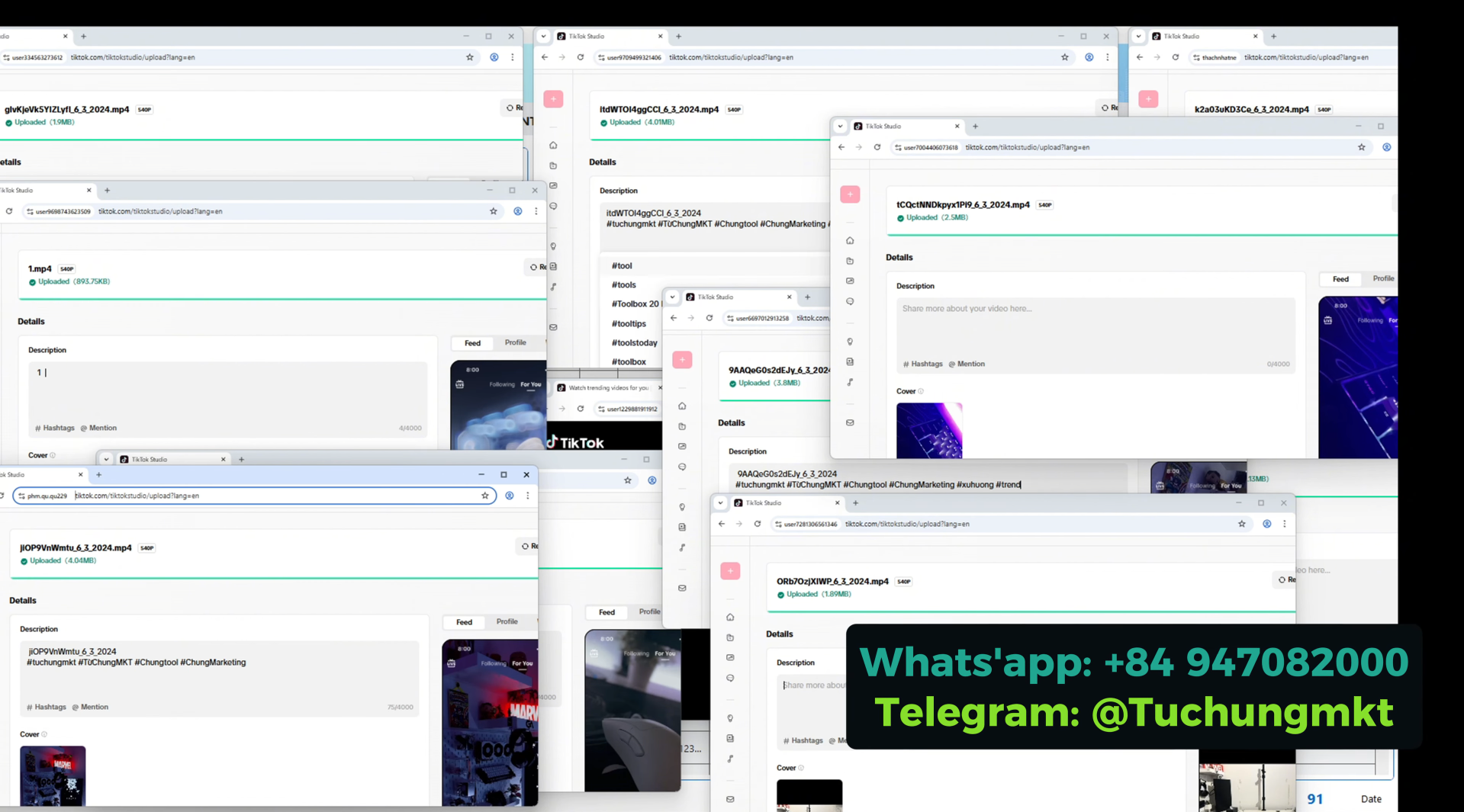Image resolution: width=1464 pixels, height=812 pixels.
Task: Select cover thumbnail for tCQctNNDkpyx1PI9 video
Action: (929, 431)
